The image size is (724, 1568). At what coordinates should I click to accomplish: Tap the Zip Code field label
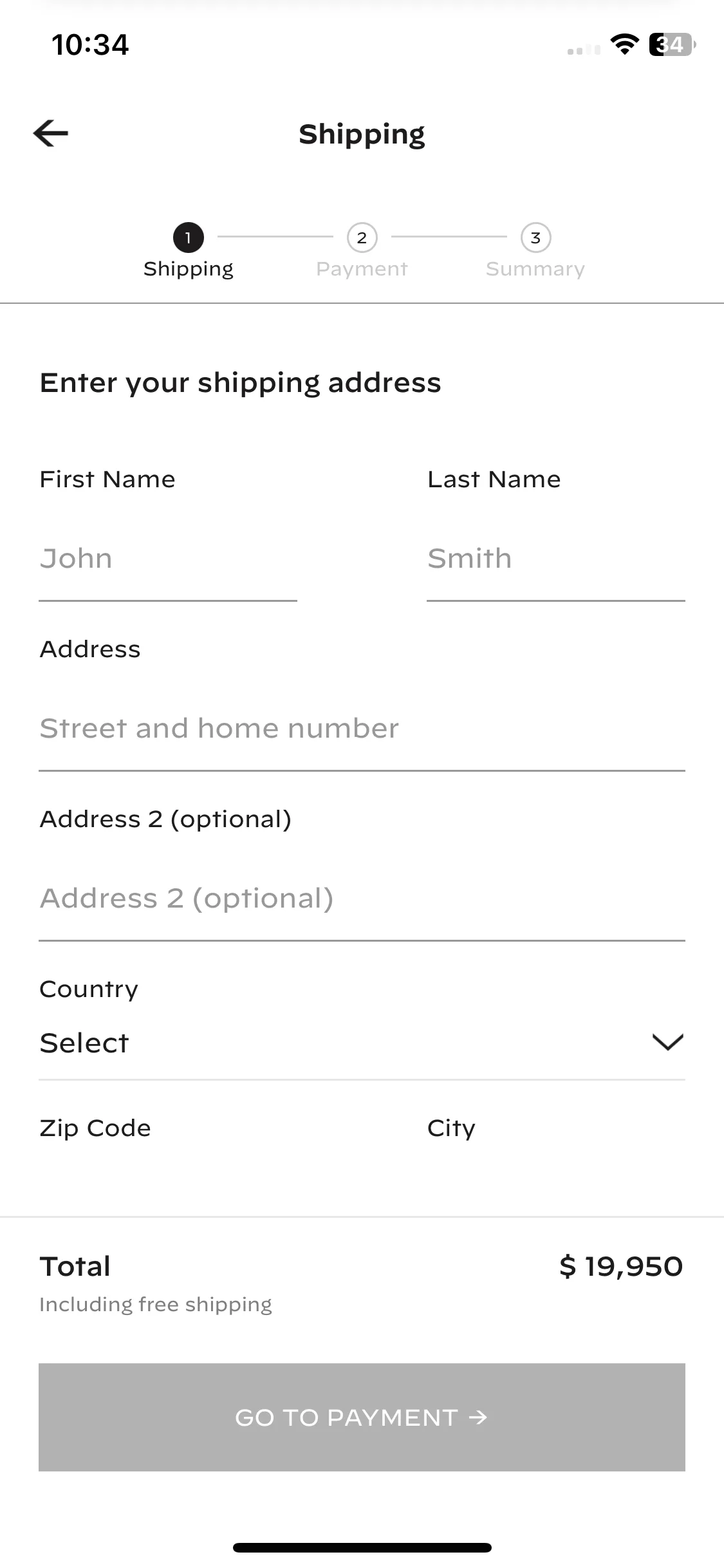95,1128
